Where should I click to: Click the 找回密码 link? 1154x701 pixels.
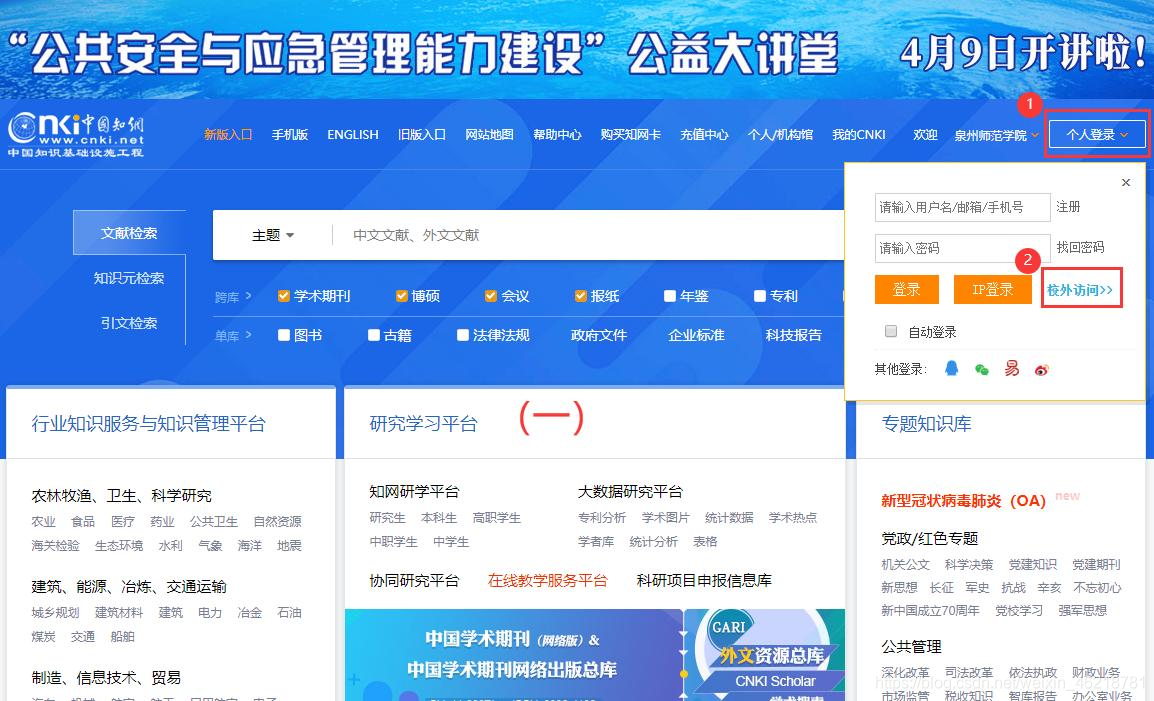pyautogui.click(x=1080, y=247)
